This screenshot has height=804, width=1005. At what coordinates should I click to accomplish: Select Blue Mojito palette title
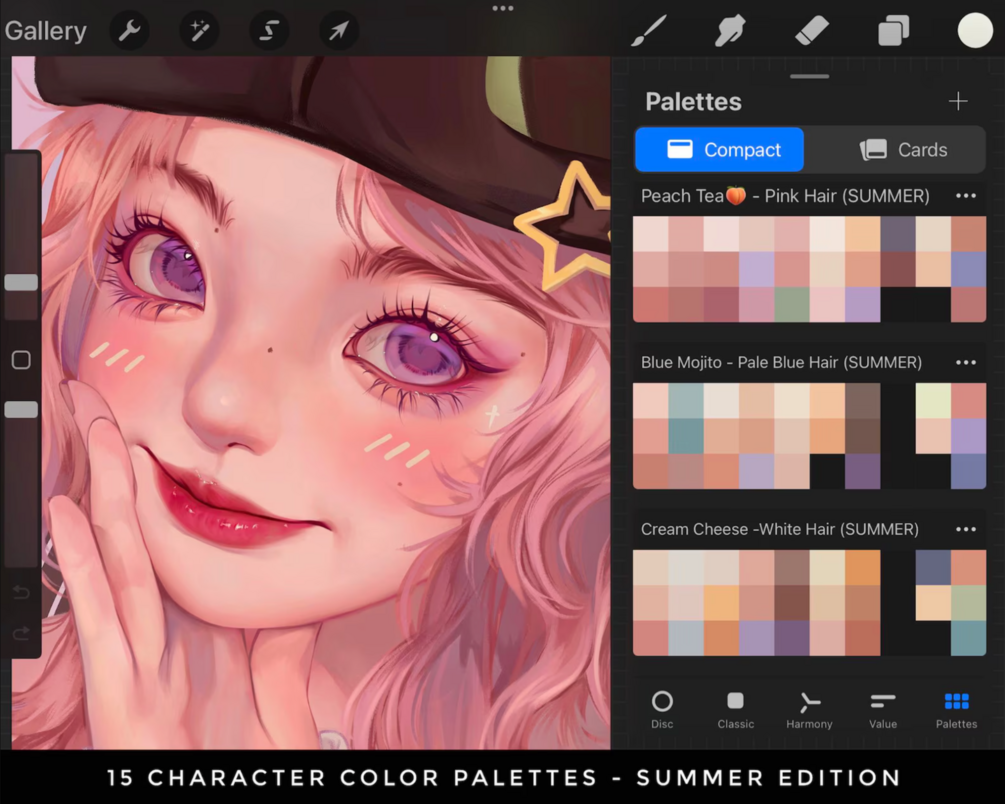coord(781,362)
